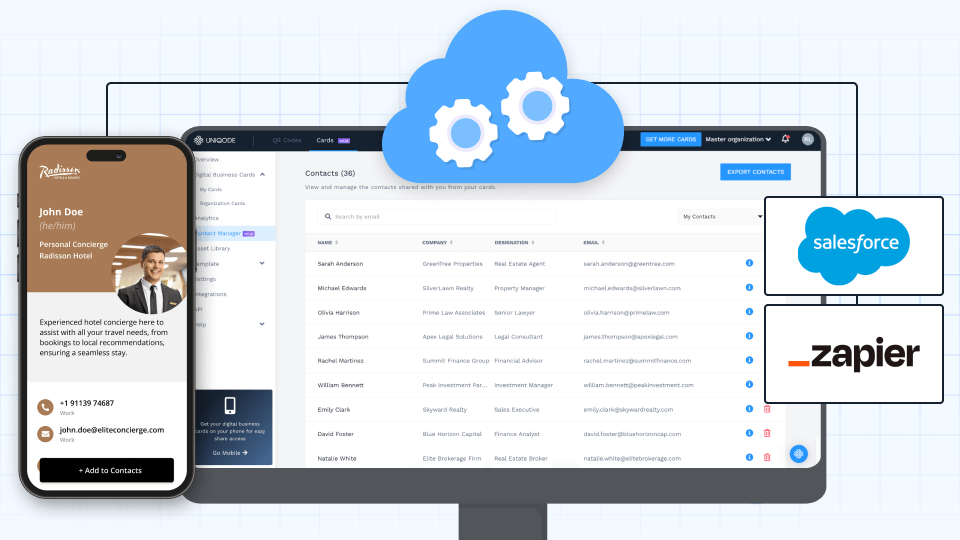The width and height of the screenshot is (960, 540).
Task: Click info icon for Sarah Anderson
Action: 749,263
